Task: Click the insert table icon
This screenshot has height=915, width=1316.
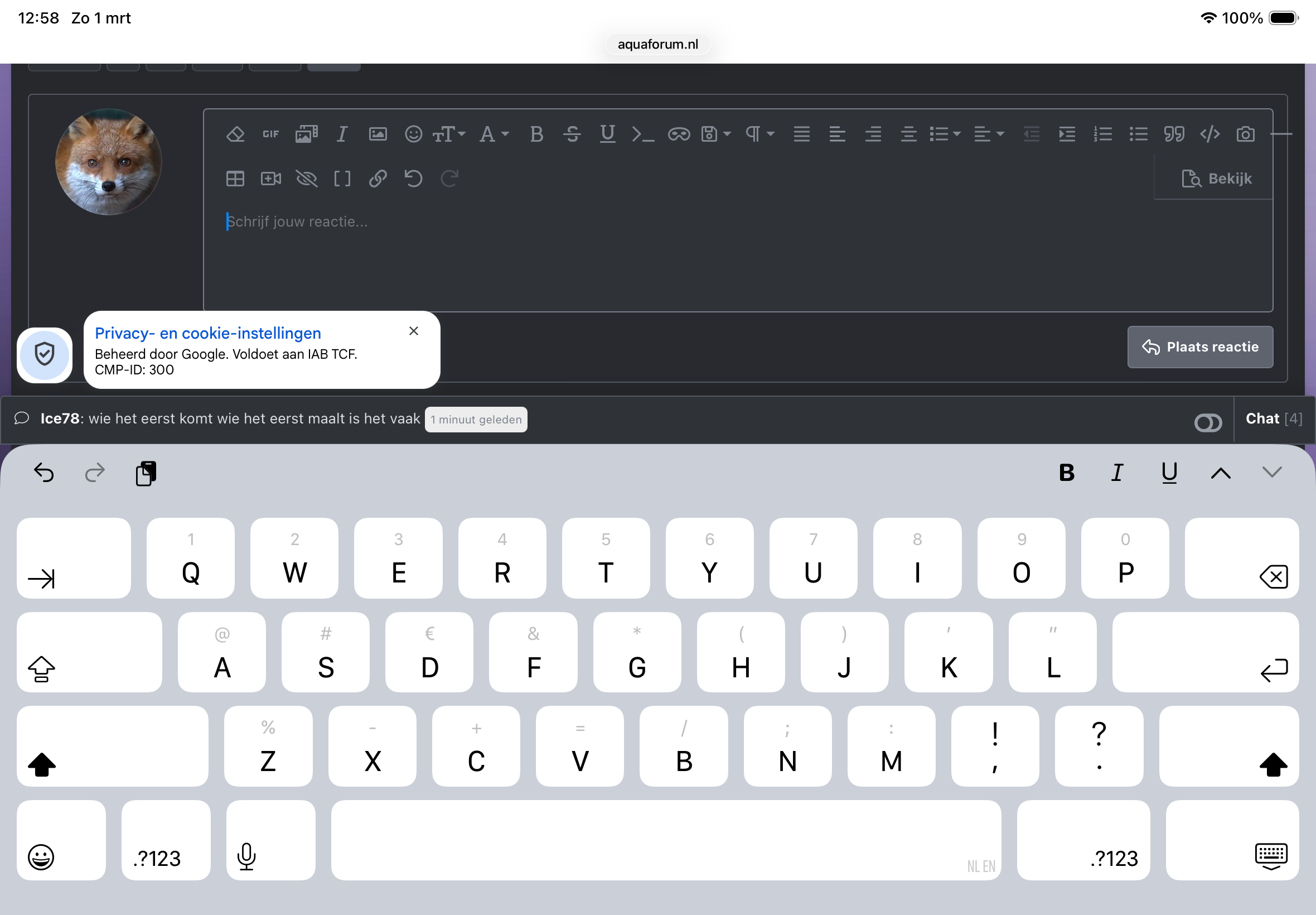Action: 235,179
